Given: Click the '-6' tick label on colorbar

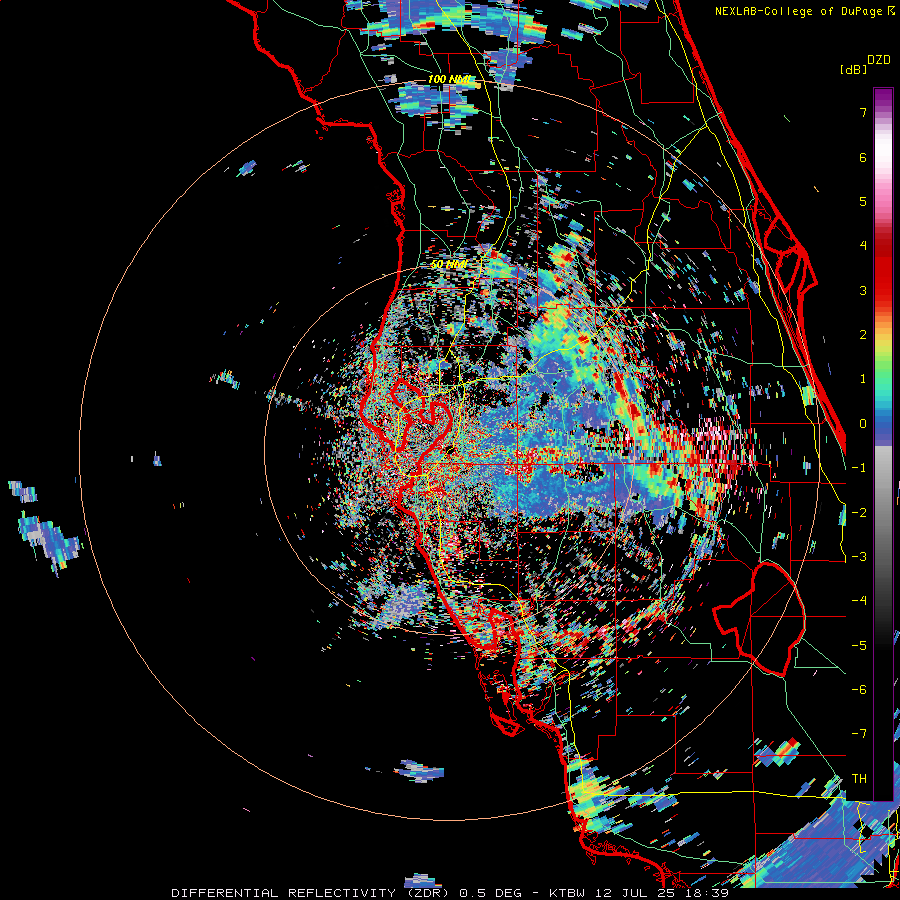Looking at the screenshot, I should 859,690.
